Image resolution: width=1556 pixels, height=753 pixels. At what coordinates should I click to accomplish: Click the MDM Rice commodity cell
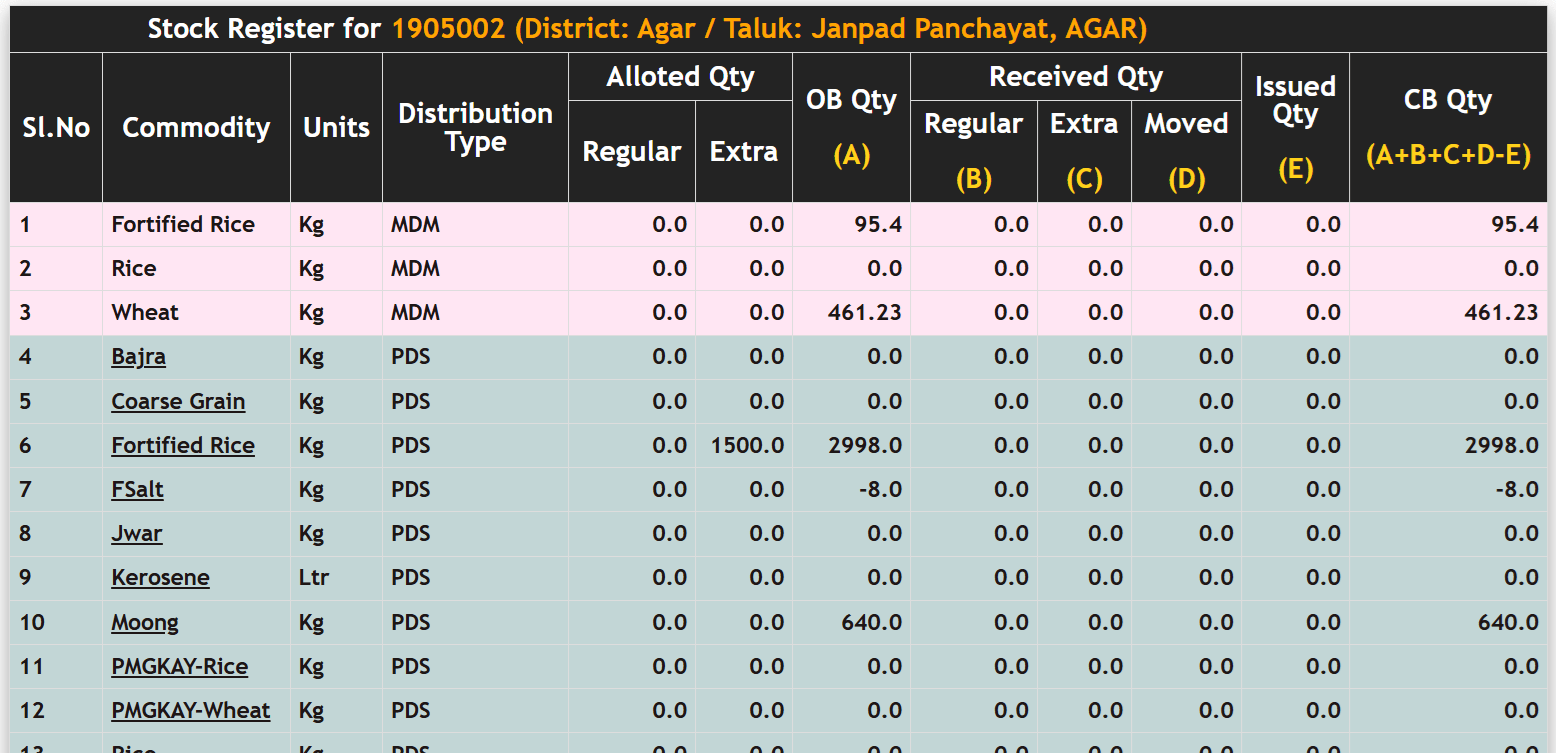pyautogui.click(x=196, y=269)
